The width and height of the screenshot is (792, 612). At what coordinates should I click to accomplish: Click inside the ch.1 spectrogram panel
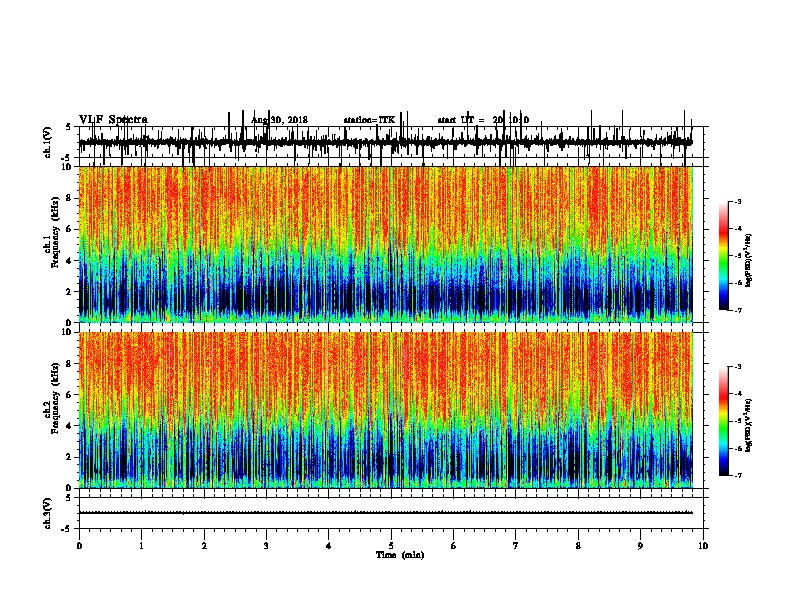[386, 244]
